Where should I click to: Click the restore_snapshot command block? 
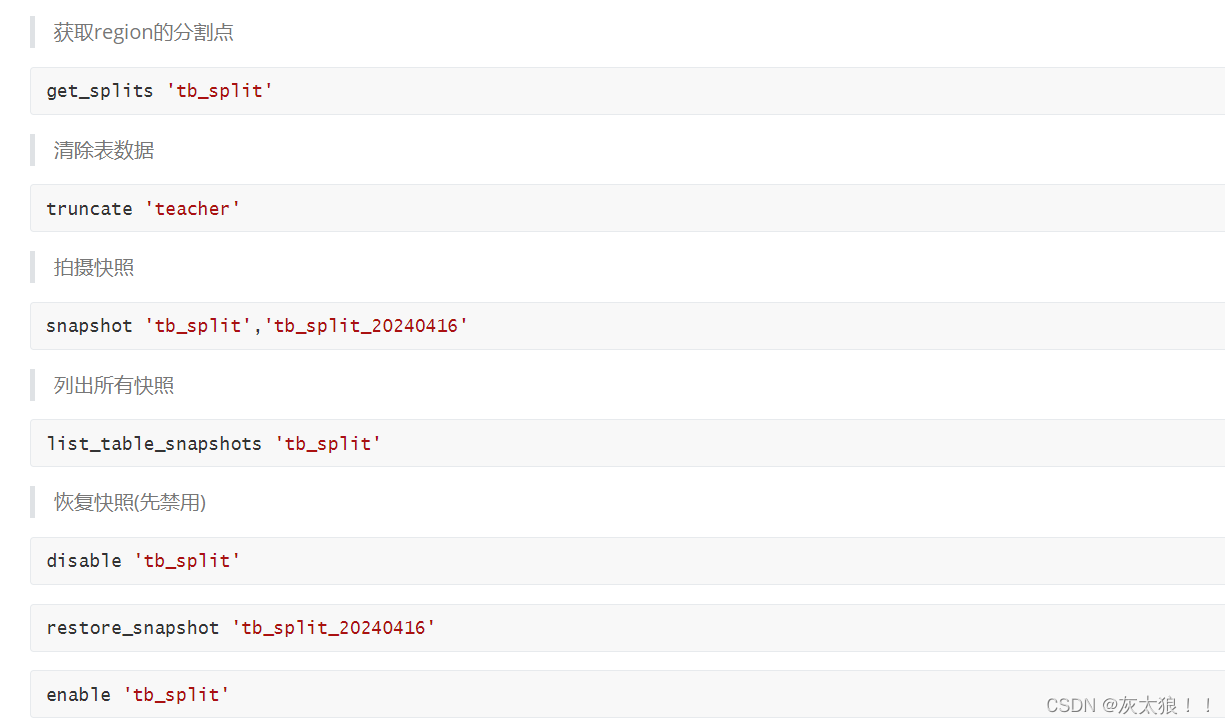pos(628,628)
